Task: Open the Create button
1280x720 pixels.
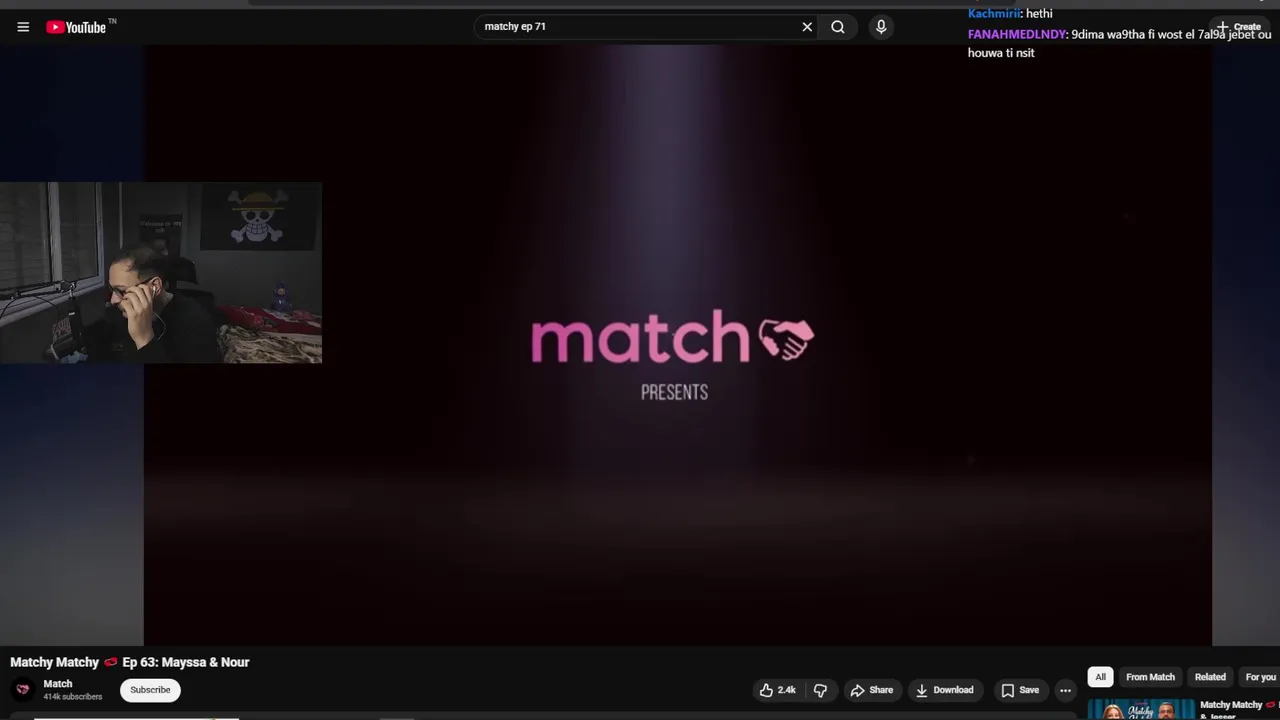Action: pos(1238,27)
